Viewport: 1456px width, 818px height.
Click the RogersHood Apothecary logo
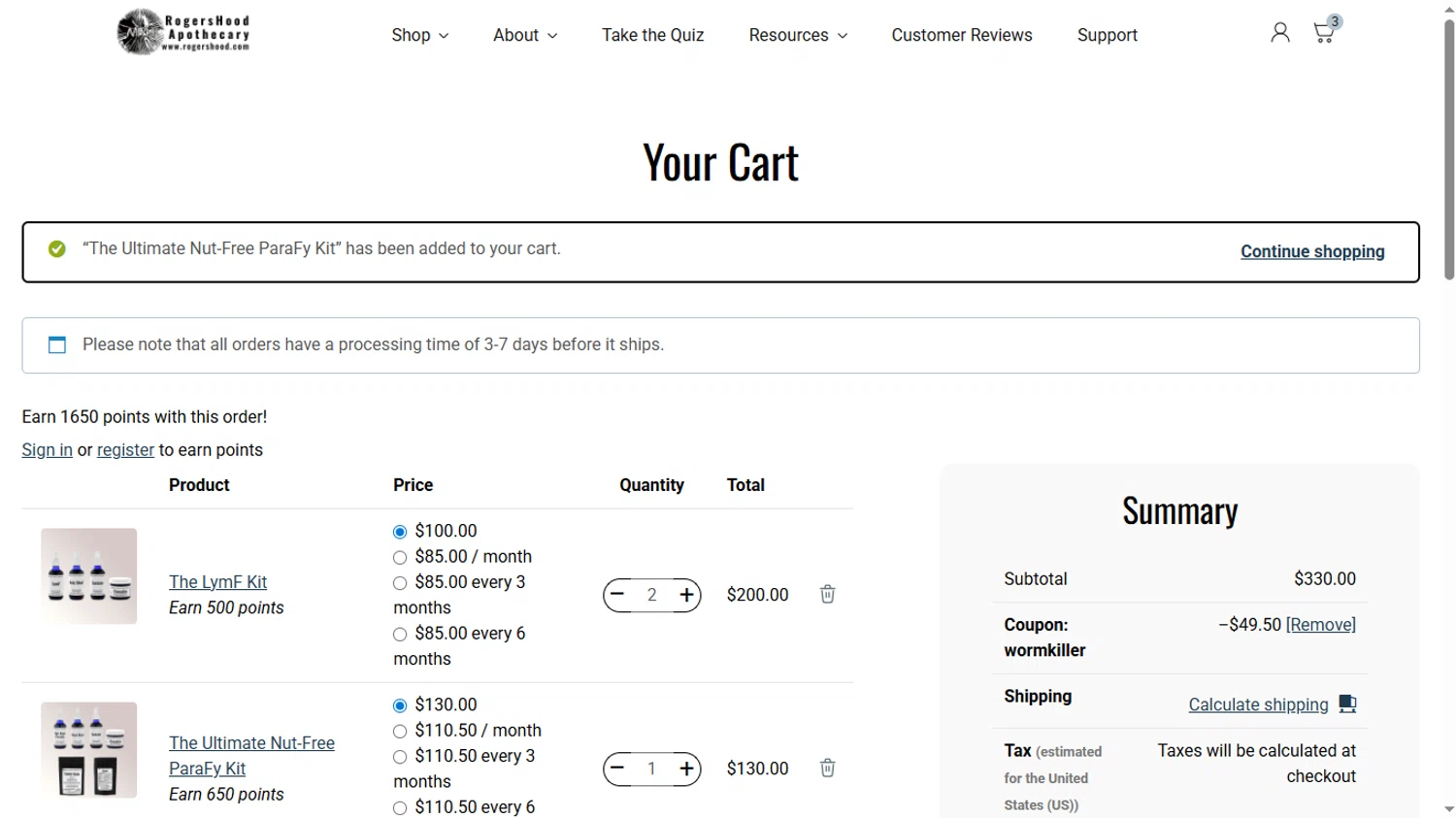pos(183,32)
